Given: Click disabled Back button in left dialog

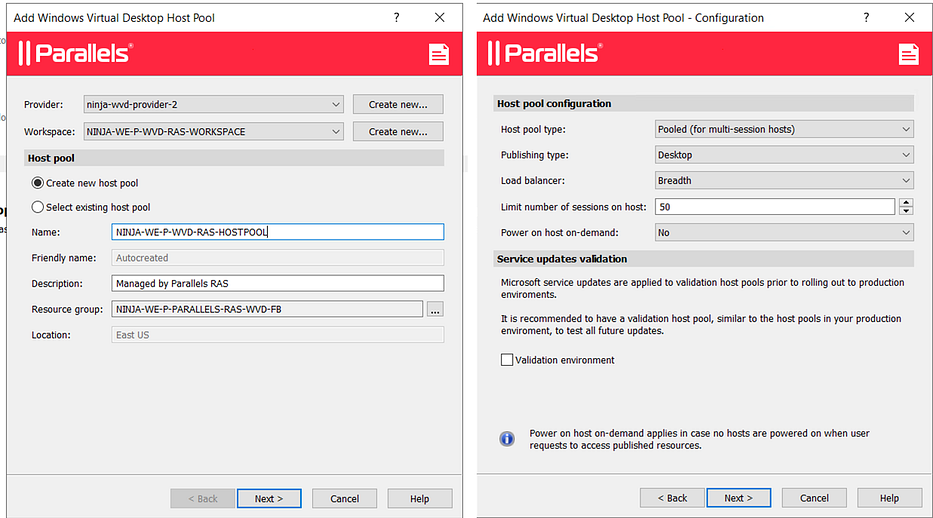Looking at the screenshot, I should (x=203, y=498).
